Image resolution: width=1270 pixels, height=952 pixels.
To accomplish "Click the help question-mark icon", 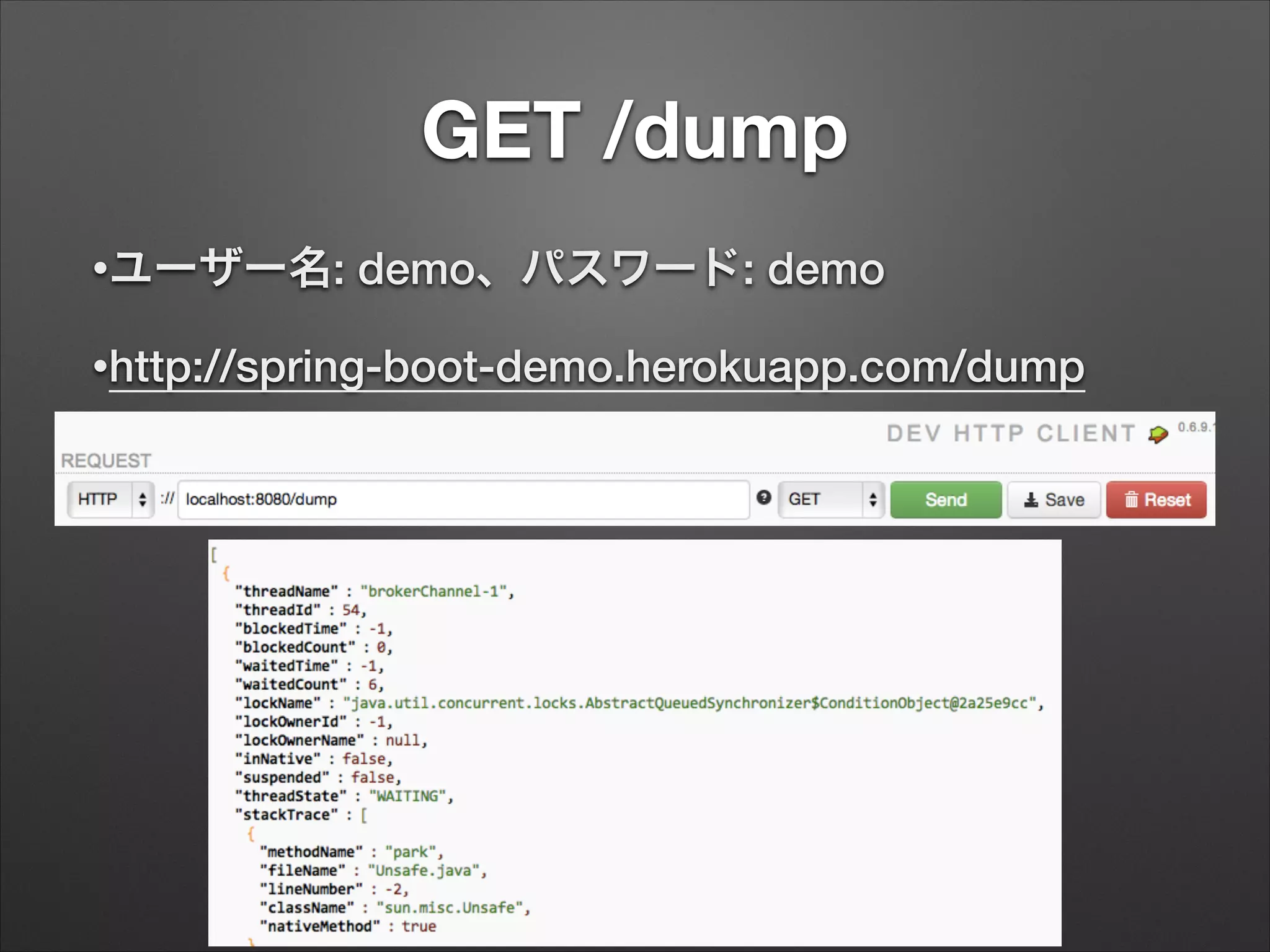I will point(764,497).
